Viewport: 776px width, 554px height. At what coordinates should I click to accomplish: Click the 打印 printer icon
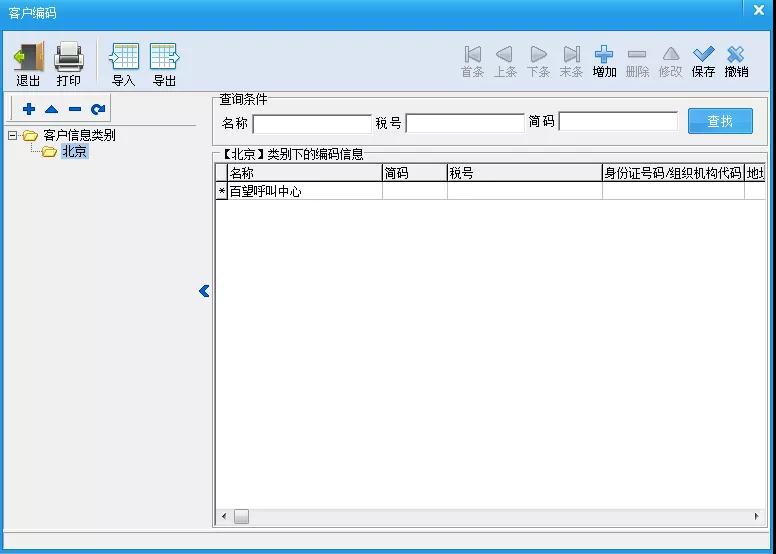click(x=68, y=56)
